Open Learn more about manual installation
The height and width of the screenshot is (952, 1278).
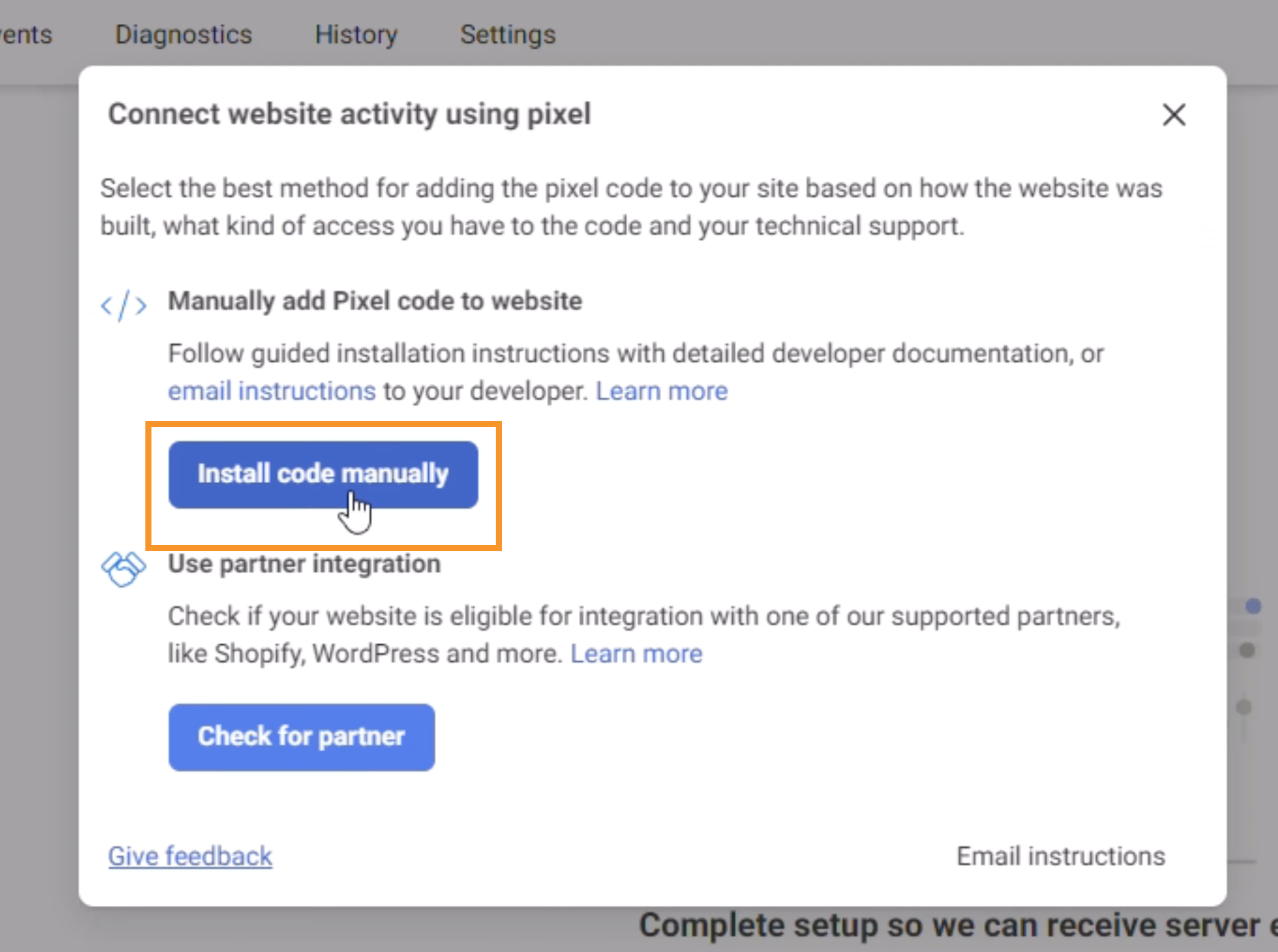pyautogui.click(x=661, y=391)
